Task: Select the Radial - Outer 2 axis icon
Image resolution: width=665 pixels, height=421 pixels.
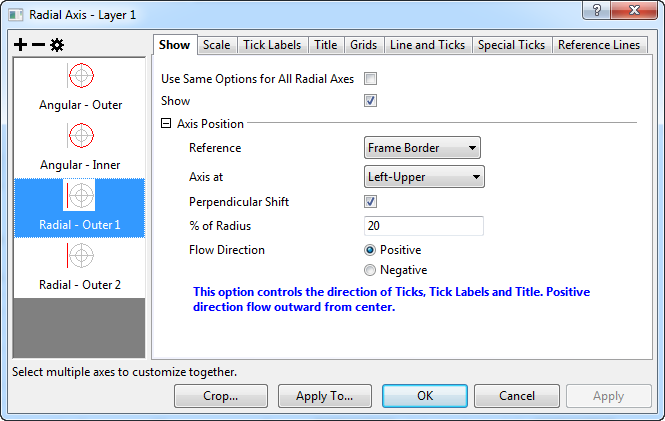Action: [x=81, y=255]
